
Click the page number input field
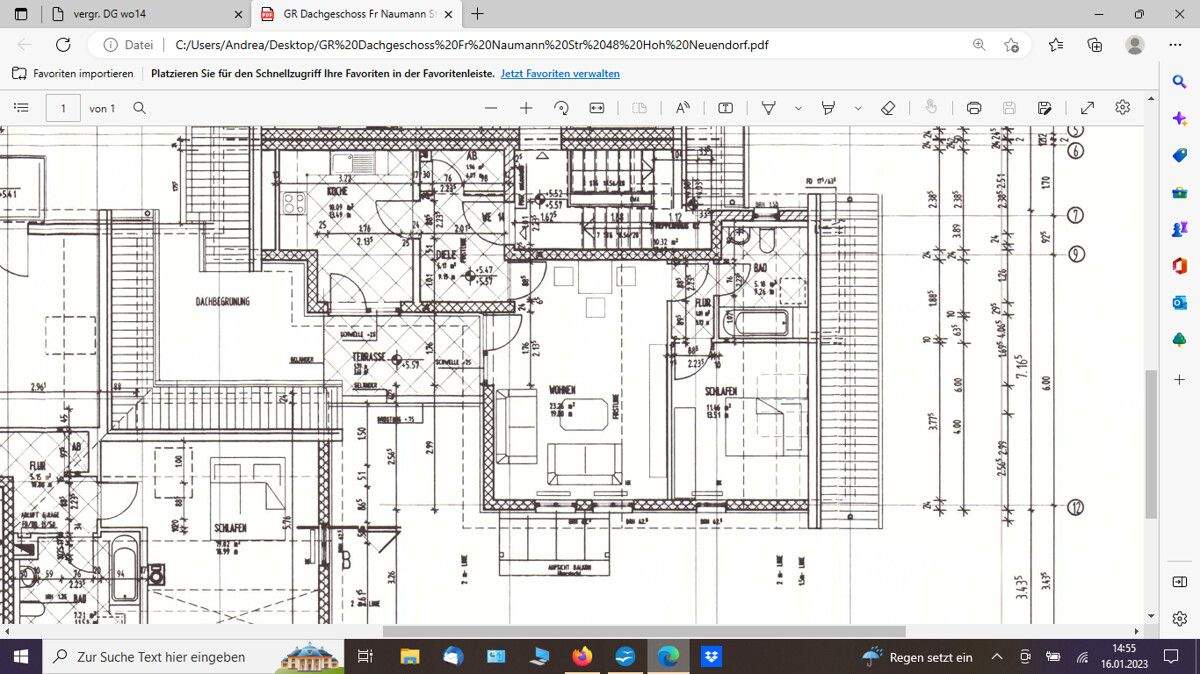tap(63, 108)
